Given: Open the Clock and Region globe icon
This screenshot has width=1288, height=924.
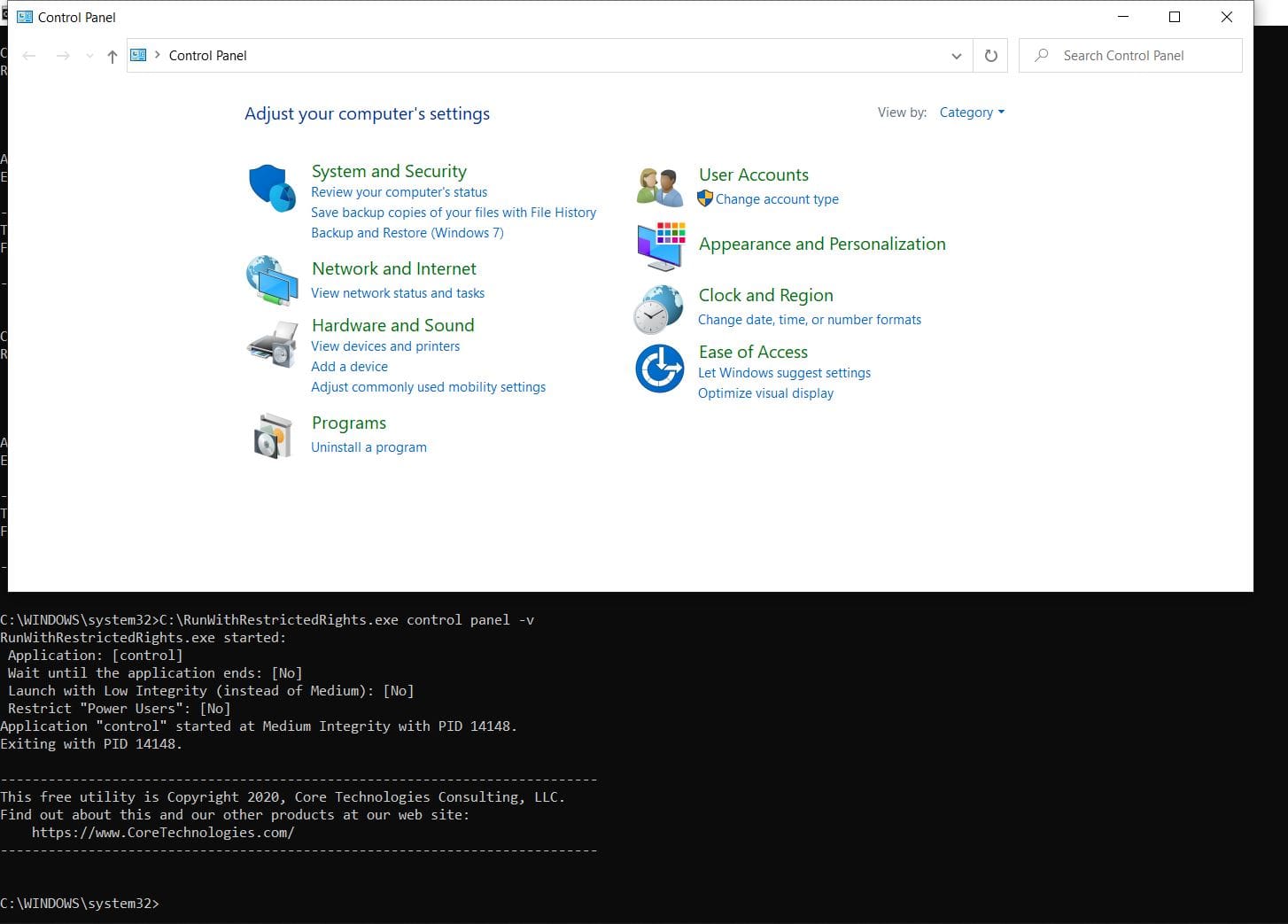Looking at the screenshot, I should (x=659, y=309).
